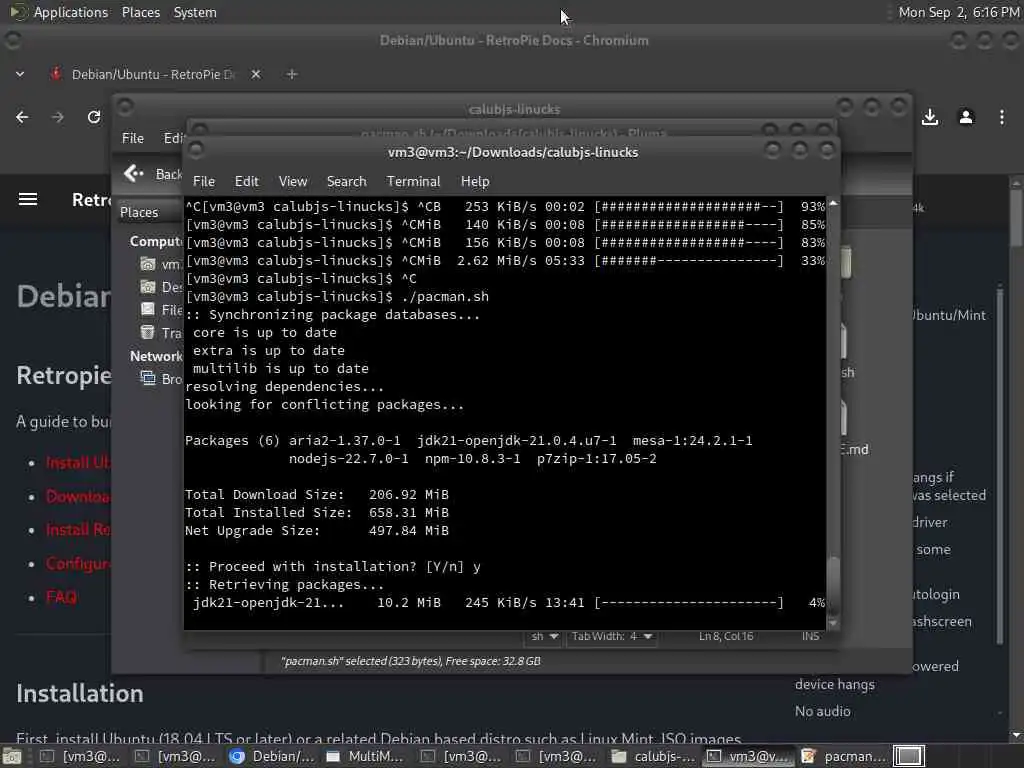The image size is (1024, 768).
Task: Click 'device hangs' table of contents entry
Action: tap(834, 684)
